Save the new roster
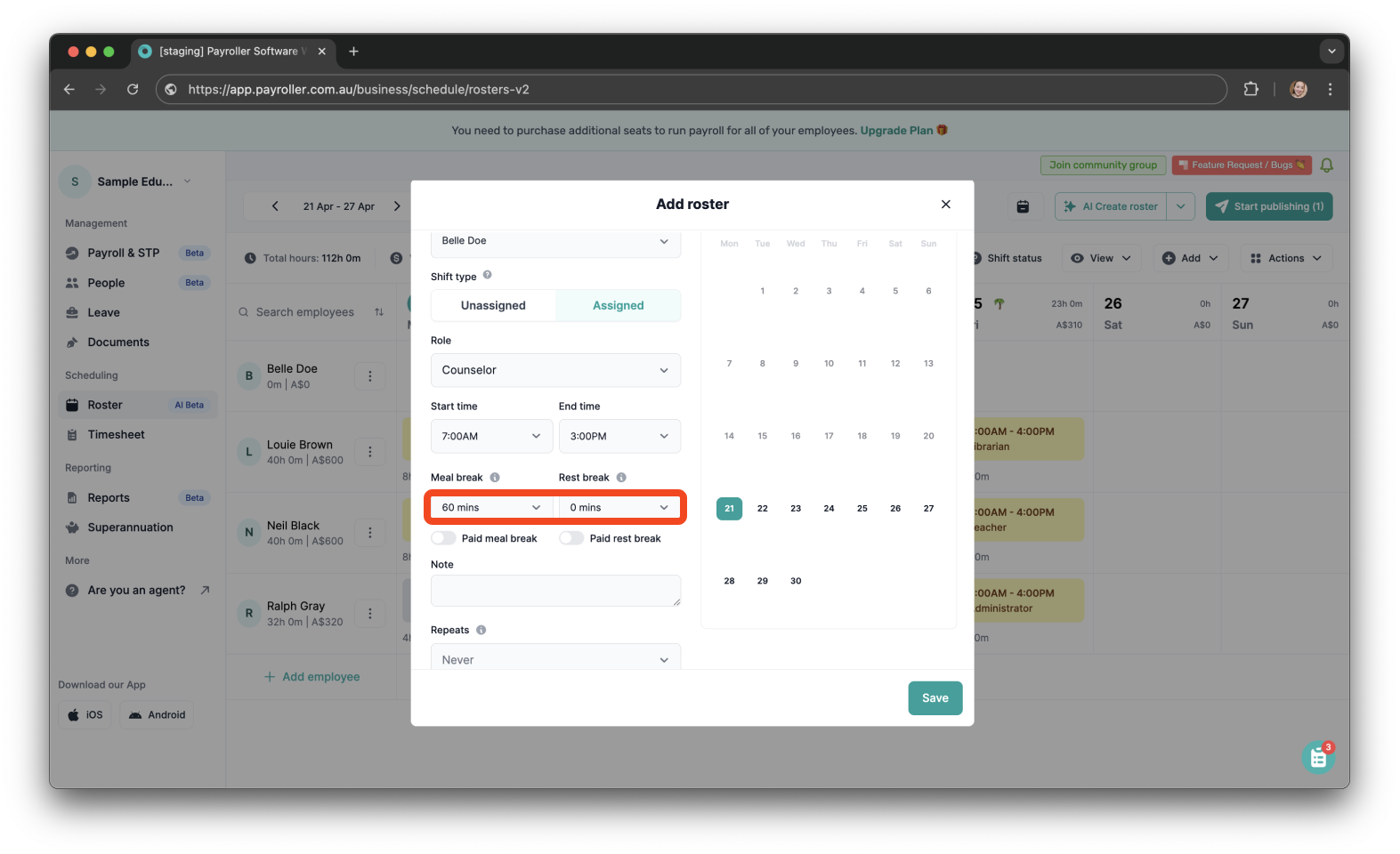The height and width of the screenshot is (854, 1400). 935,698
